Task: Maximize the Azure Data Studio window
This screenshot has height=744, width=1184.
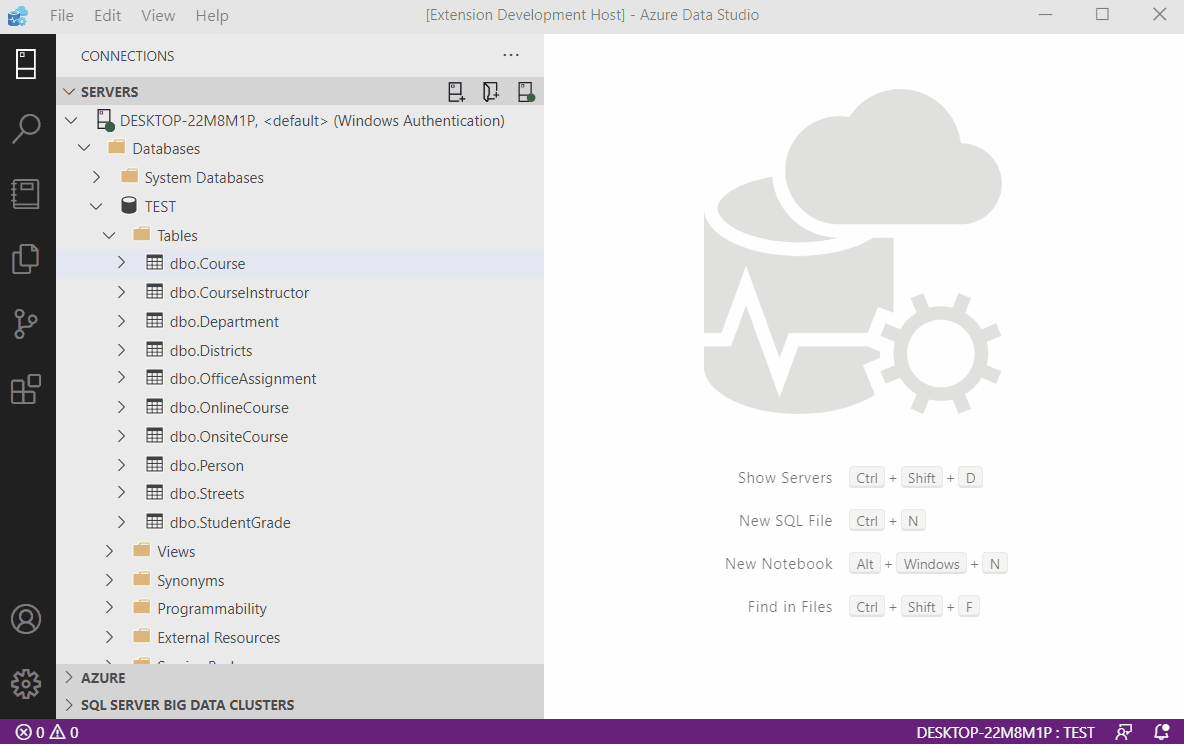Action: [1102, 15]
